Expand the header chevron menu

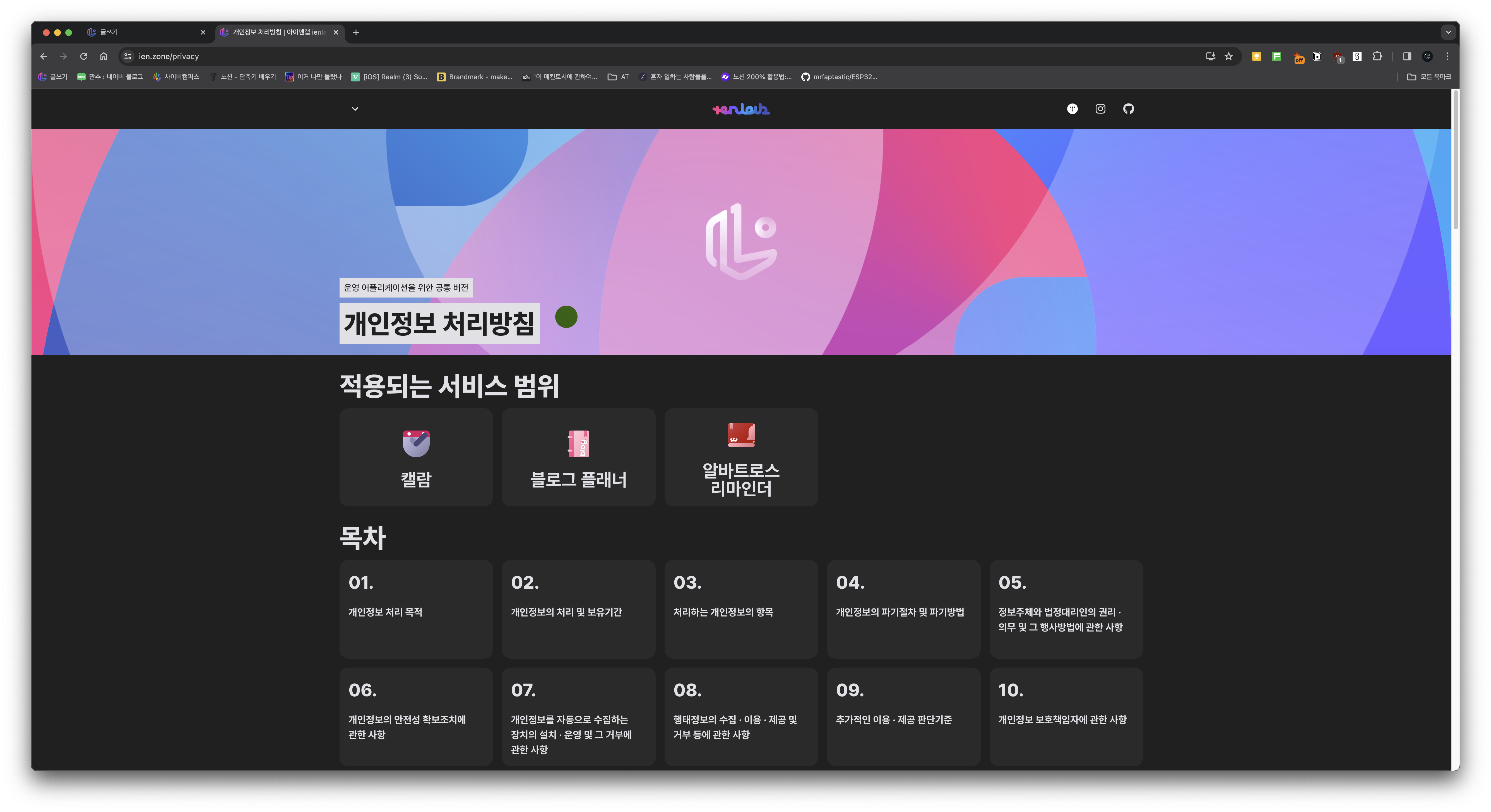(x=355, y=109)
